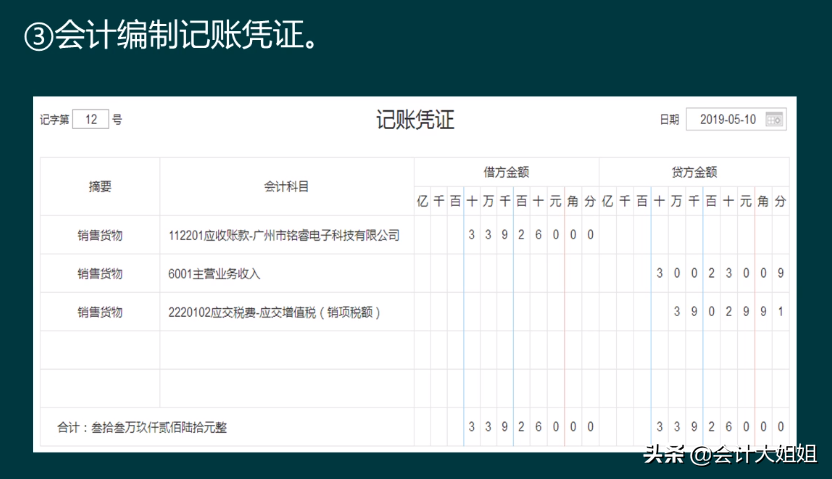The height and width of the screenshot is (479, 832).
Task: Click 销售货物 summary in the 112201 row
Action: coord(100,235)
